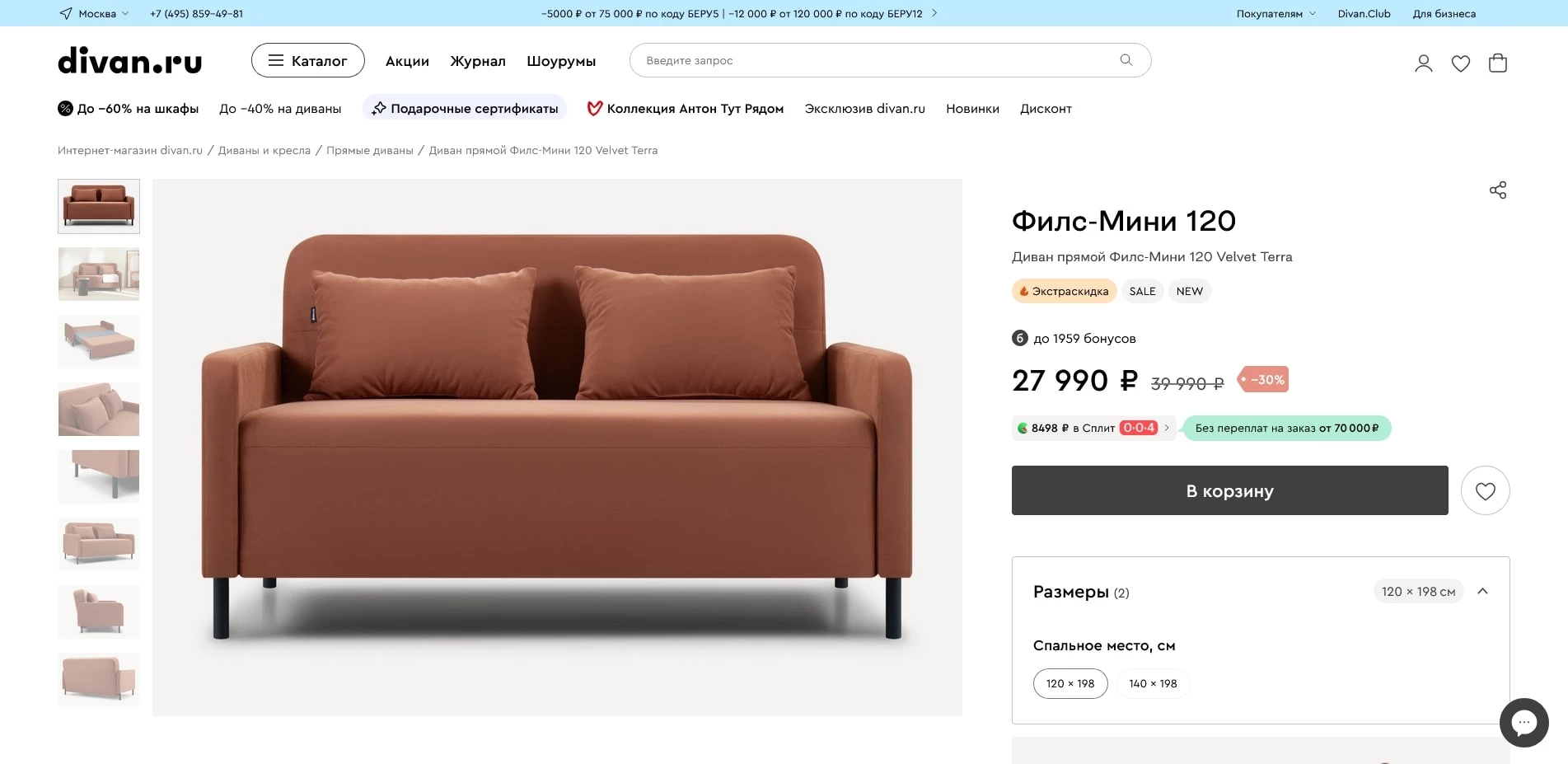Open favorites heart icon in header
This screenshot has width=1568, height=764.
[1460, 63]
